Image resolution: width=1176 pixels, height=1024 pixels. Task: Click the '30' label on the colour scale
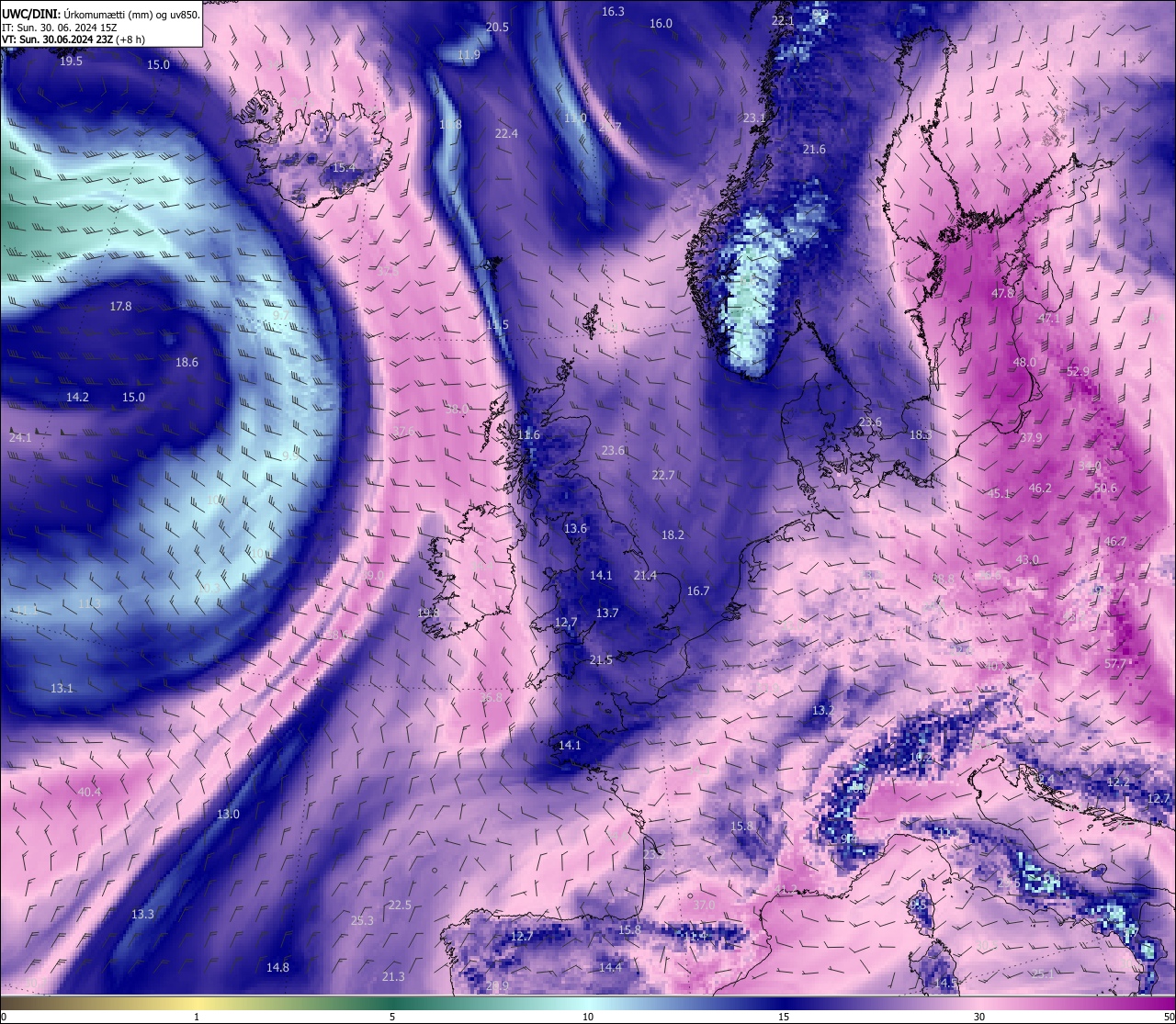(979, 1017)
